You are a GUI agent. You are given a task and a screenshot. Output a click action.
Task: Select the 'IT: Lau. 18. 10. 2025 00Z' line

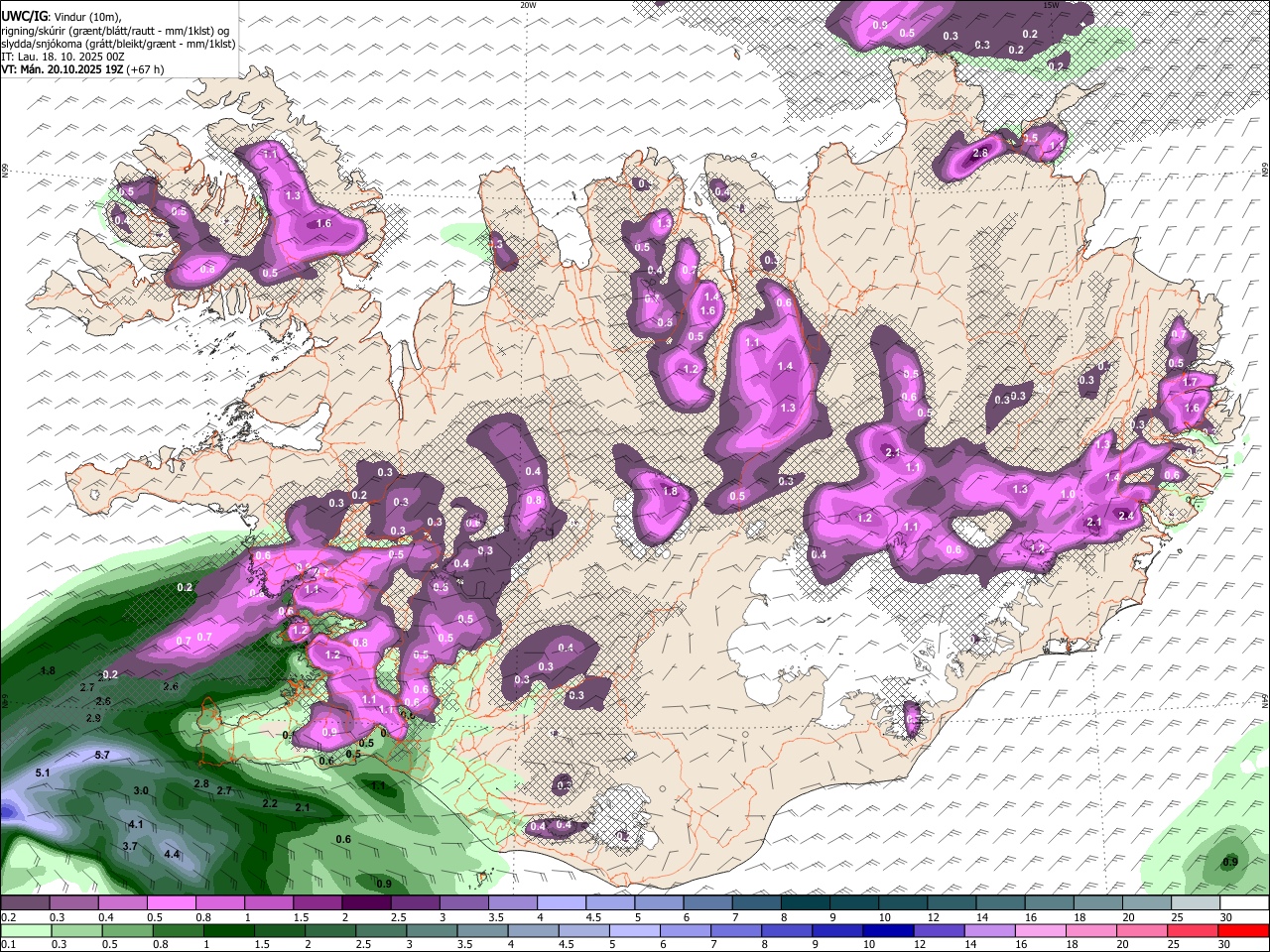click(x=63, y=57)
